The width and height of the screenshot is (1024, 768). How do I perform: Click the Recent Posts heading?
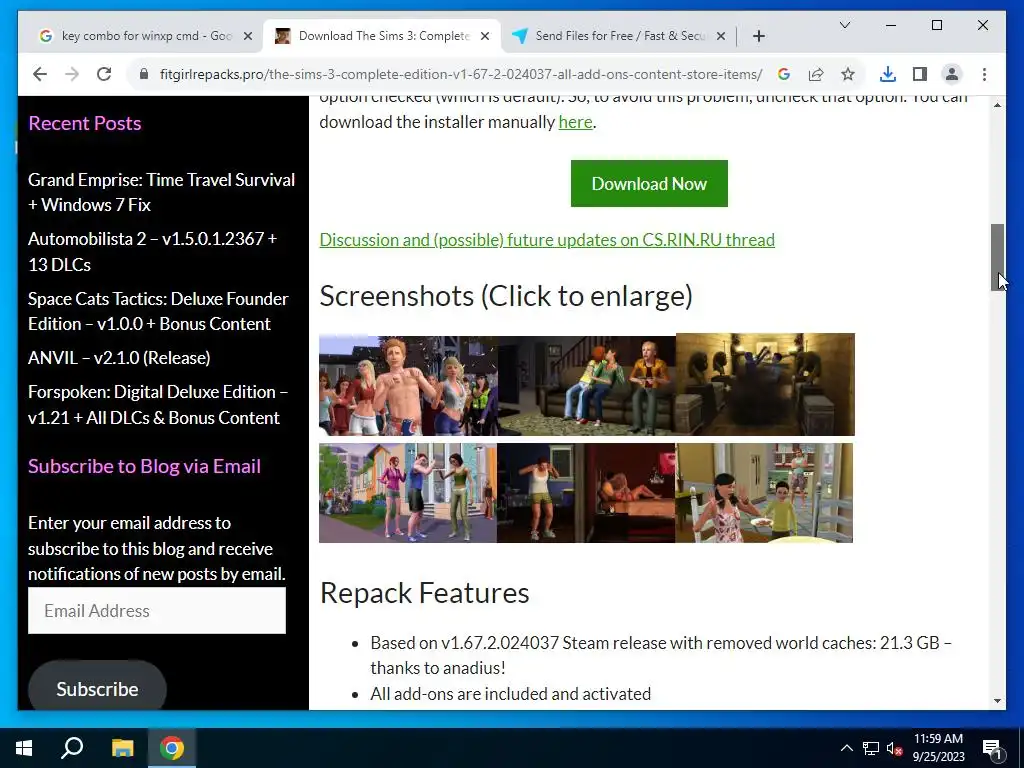85,123
